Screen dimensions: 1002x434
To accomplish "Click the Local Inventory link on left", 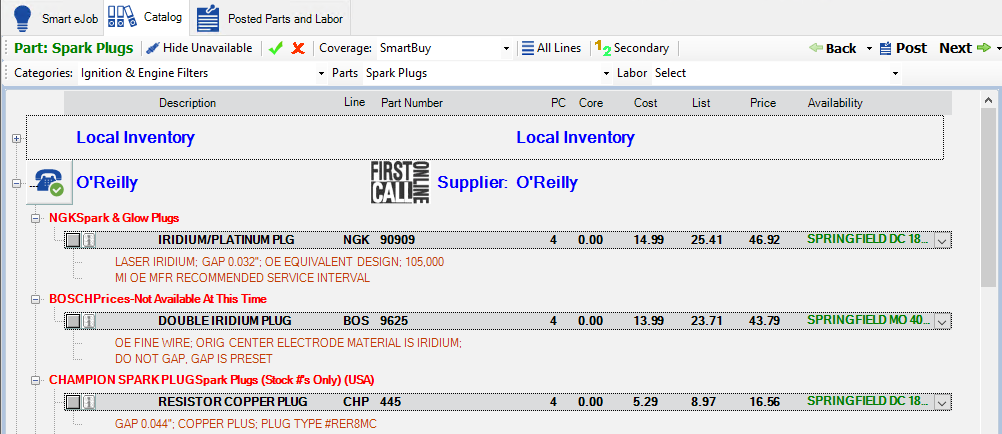I will coord(135,137).
